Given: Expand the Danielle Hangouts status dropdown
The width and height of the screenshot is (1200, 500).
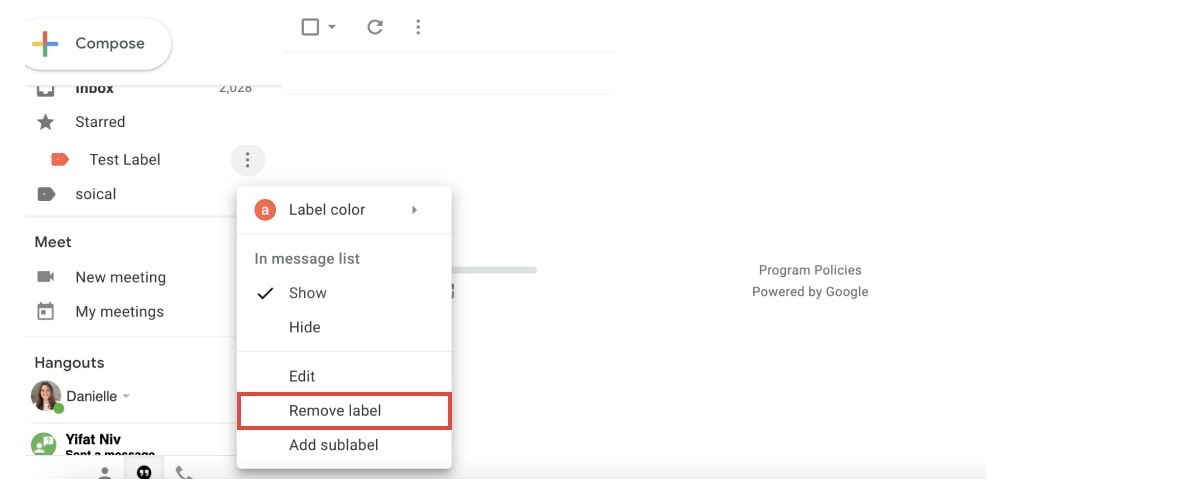Looking at the screenshot, I should click(x=126, y=397).
